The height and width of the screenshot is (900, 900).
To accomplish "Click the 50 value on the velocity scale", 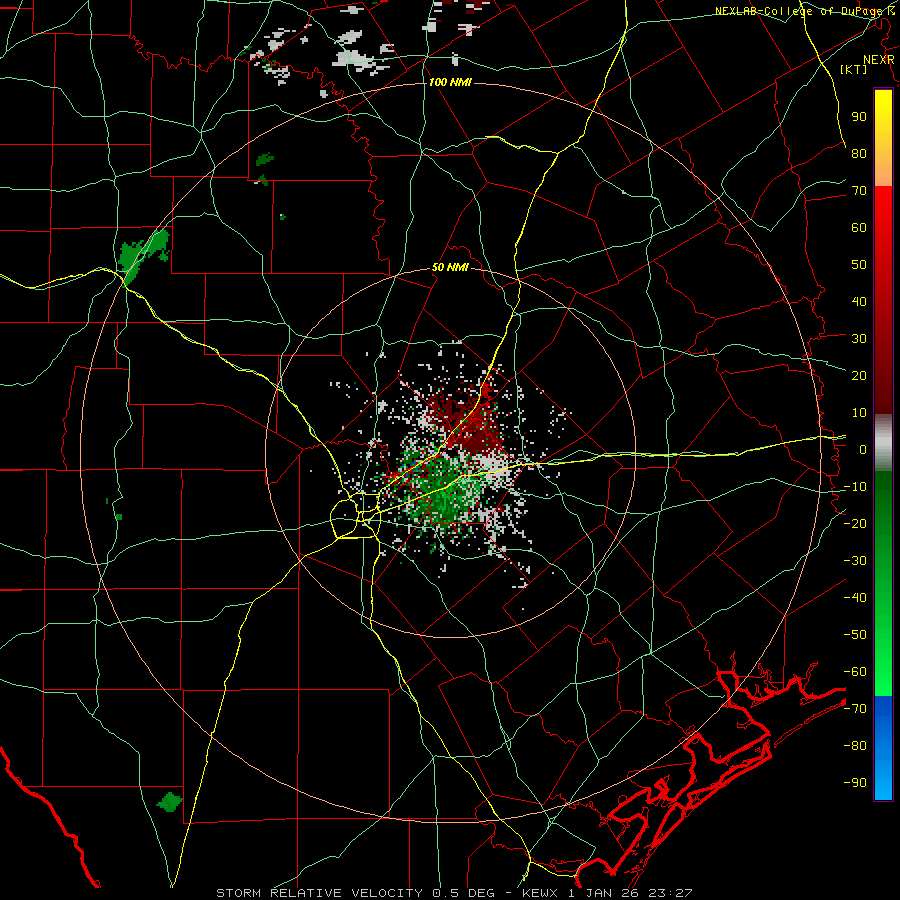I will tap(859, 265).
